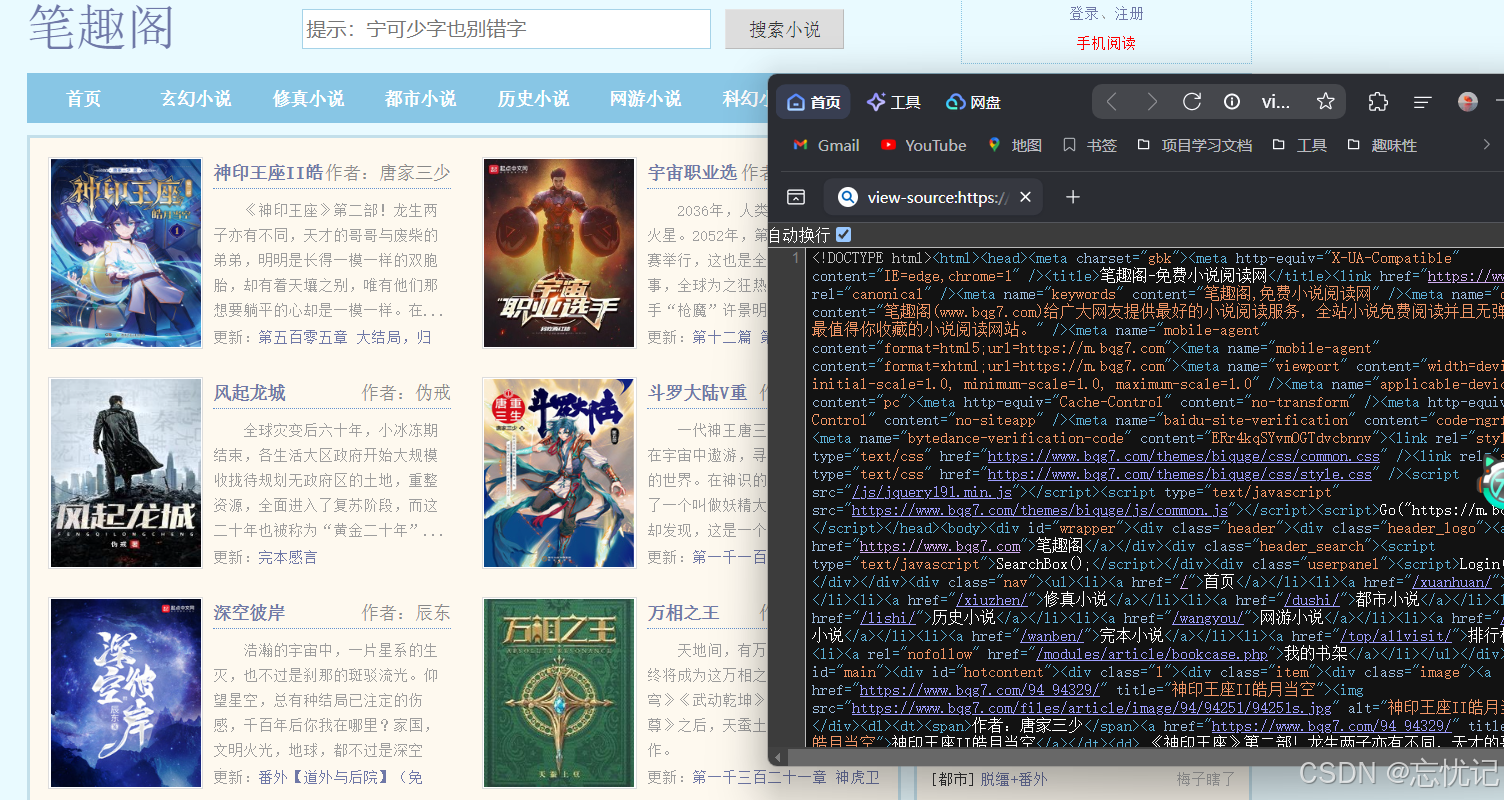1504x800 pixels.
Task: Go forward with the browser forward arrow
Action: pyautogui.click(x=1151, y=102)
